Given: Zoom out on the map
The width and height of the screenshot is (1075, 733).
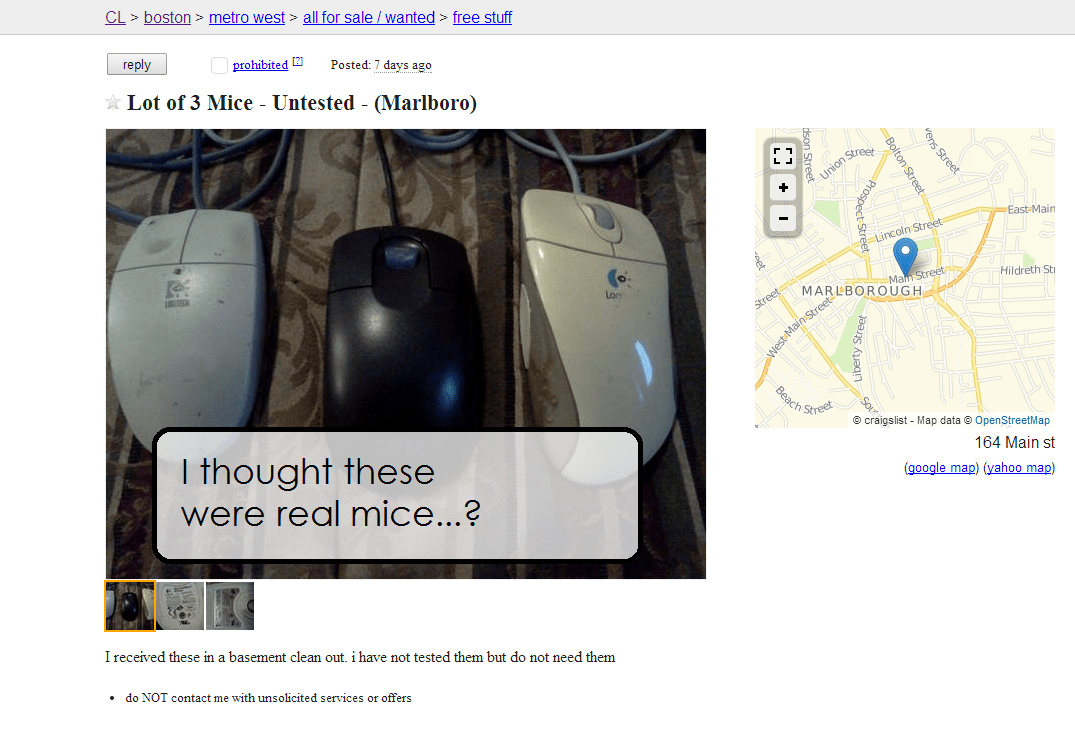Looking at the screenshot, I should pos(783,219).
